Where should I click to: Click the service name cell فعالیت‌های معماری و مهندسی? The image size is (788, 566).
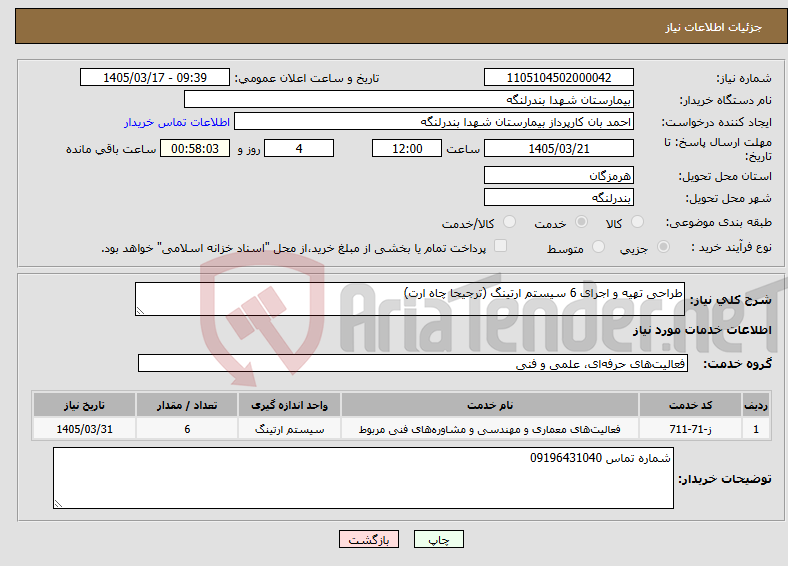[490, 429]
